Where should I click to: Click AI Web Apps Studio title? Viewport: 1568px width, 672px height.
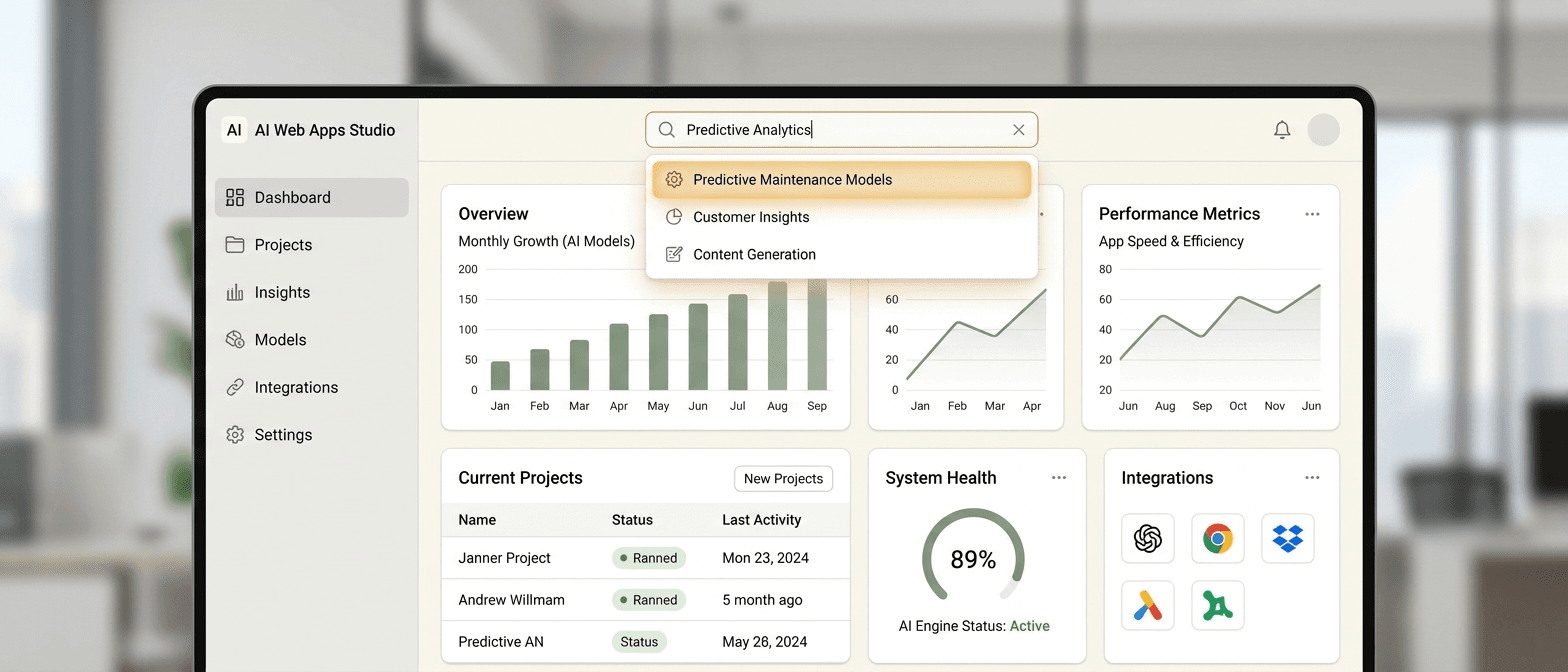[x=325, y=130]
